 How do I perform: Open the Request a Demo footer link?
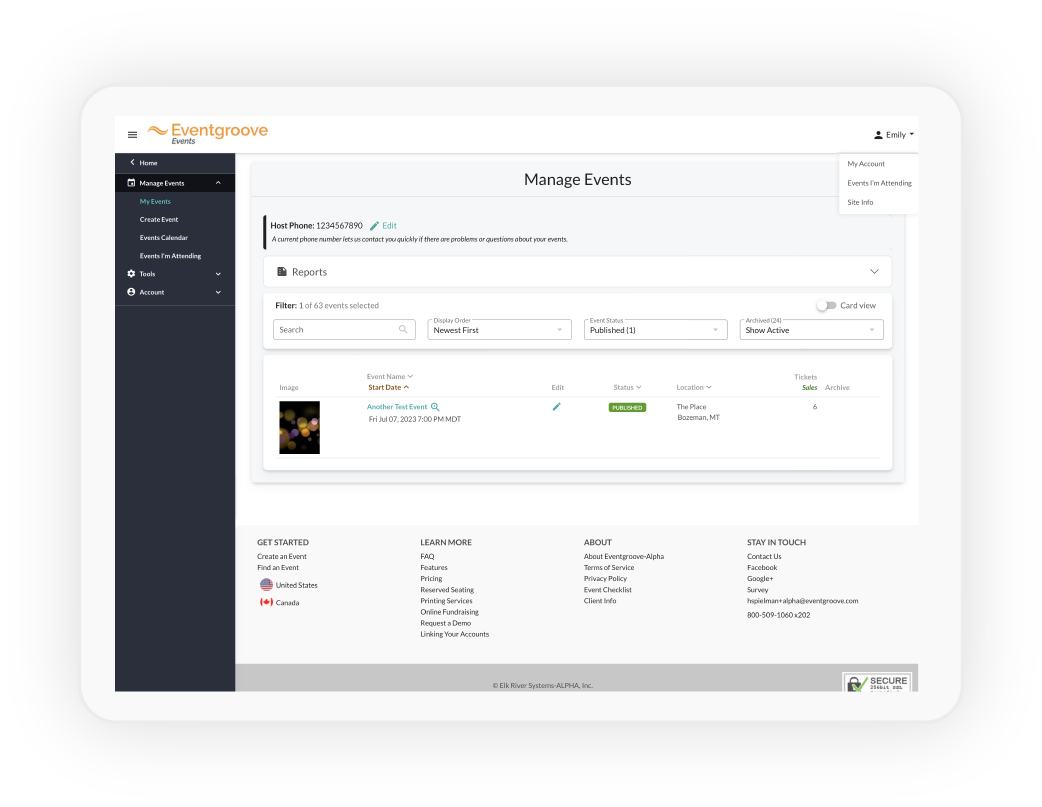(x=445, y=623)
